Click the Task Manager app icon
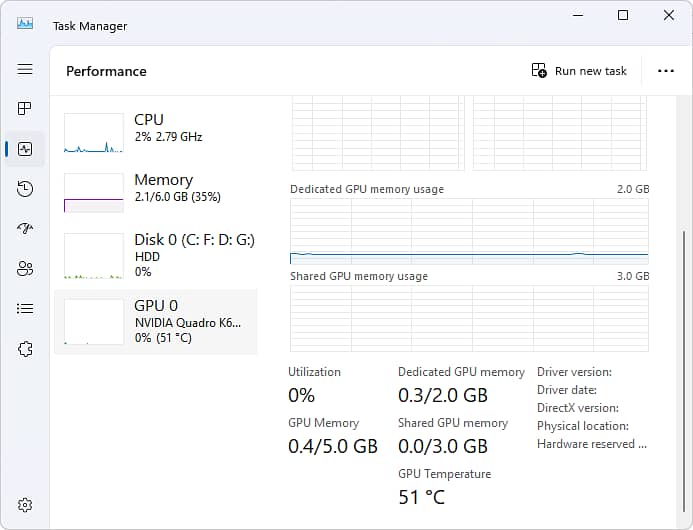This screenshot has width=693, height=530. (25, 23)
